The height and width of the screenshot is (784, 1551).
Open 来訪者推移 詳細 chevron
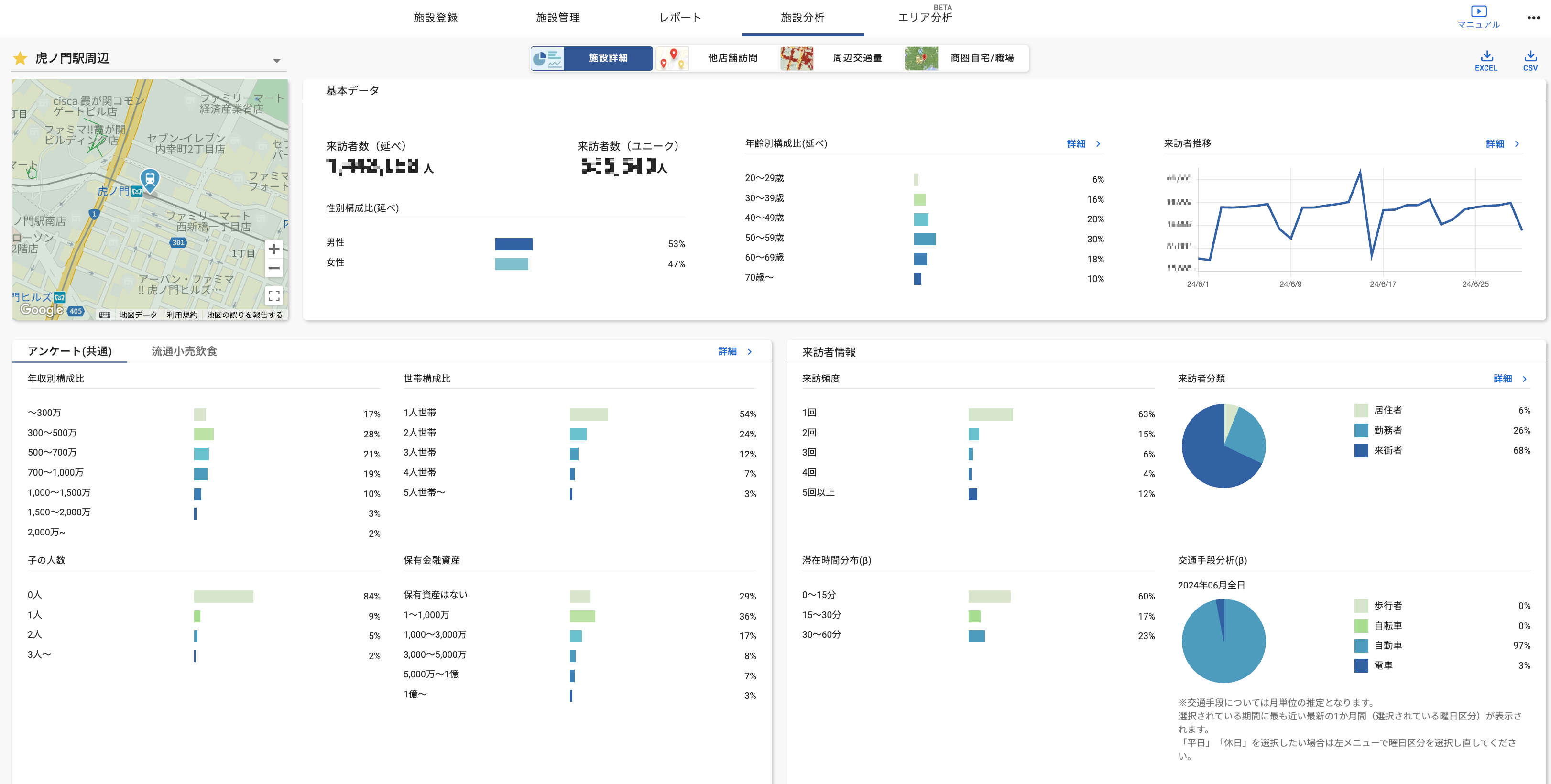tap(1517, 144)
